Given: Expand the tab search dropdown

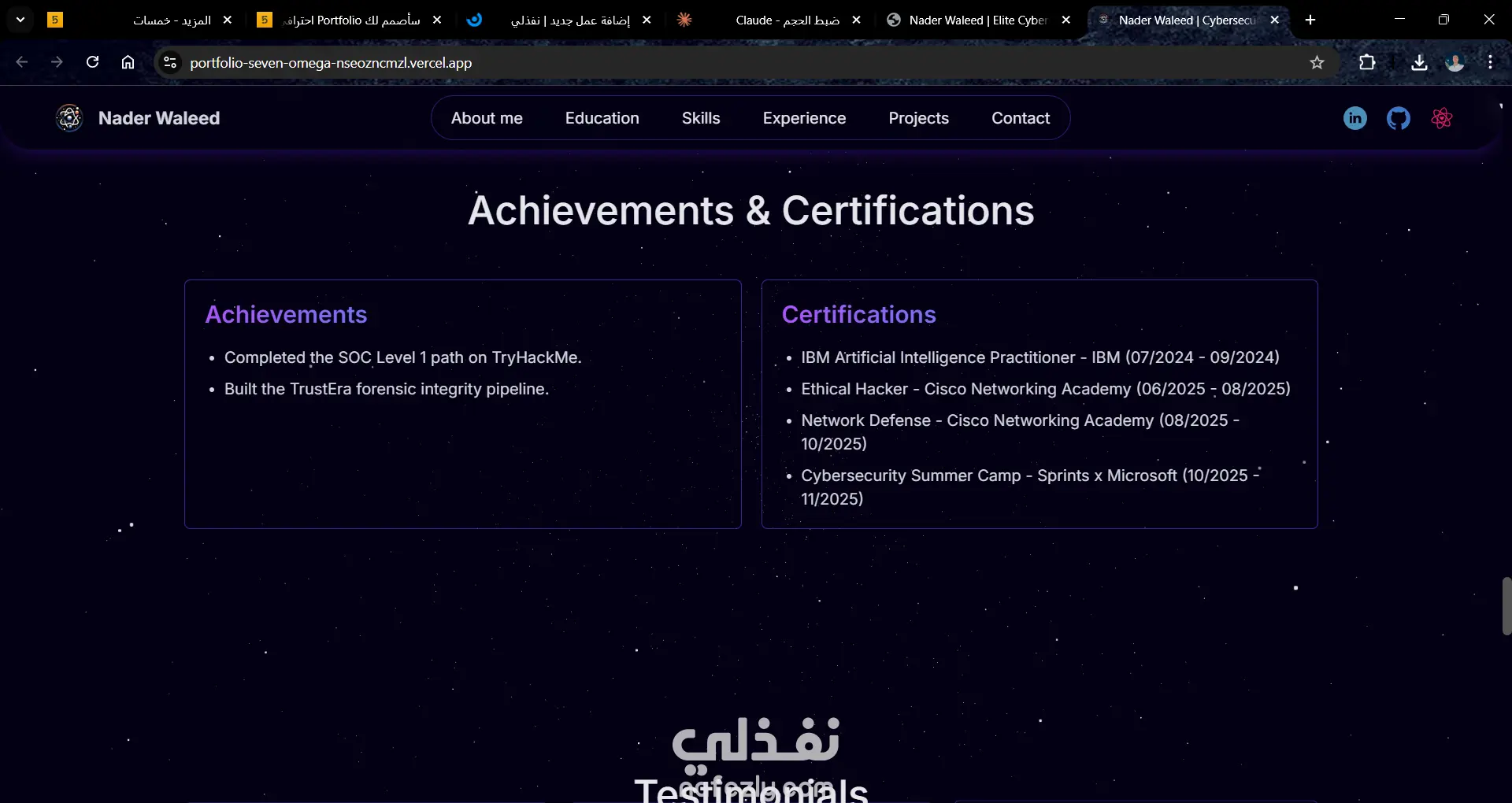Looking at the screenshot, I should 20,20.
